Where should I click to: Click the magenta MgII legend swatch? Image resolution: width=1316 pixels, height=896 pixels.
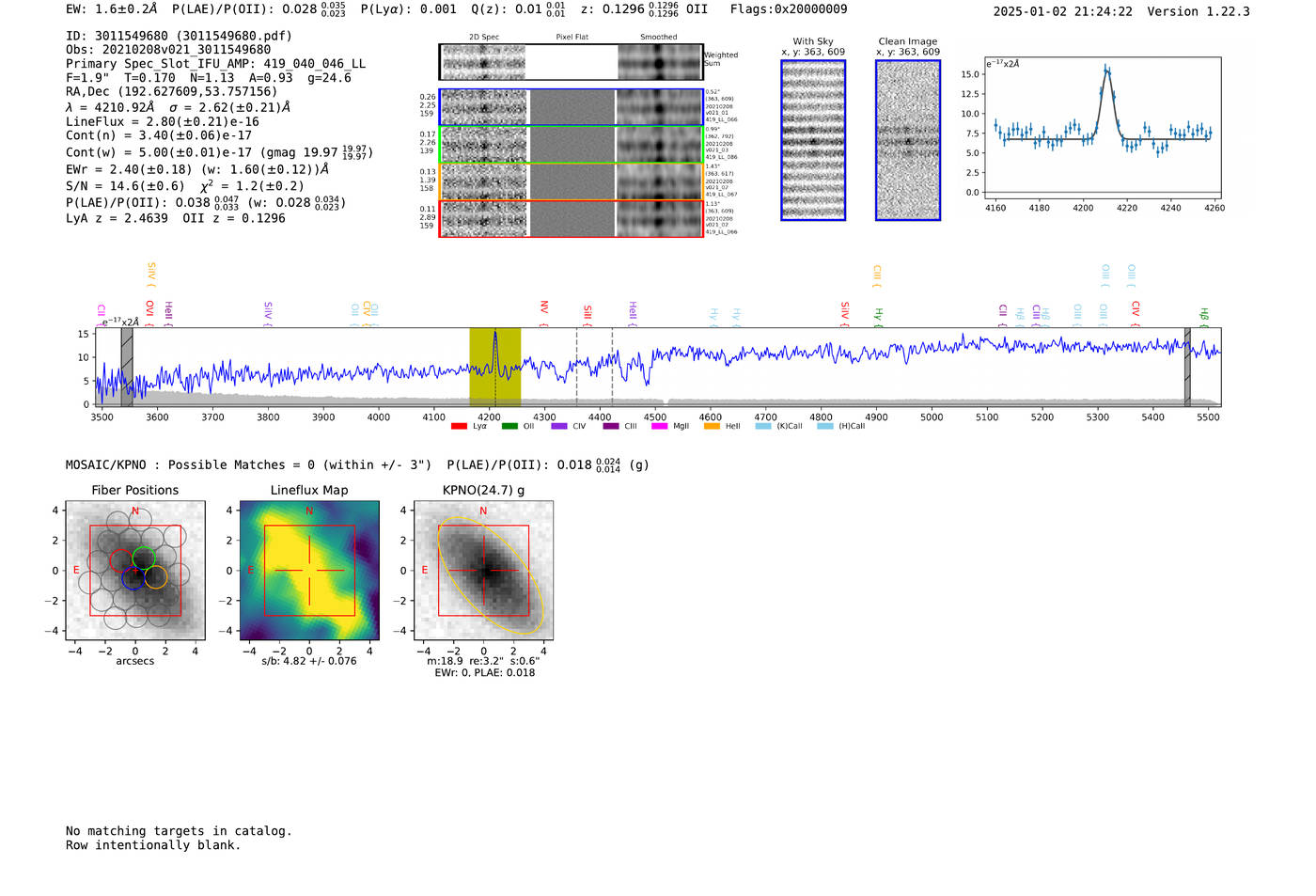(659, 427)
